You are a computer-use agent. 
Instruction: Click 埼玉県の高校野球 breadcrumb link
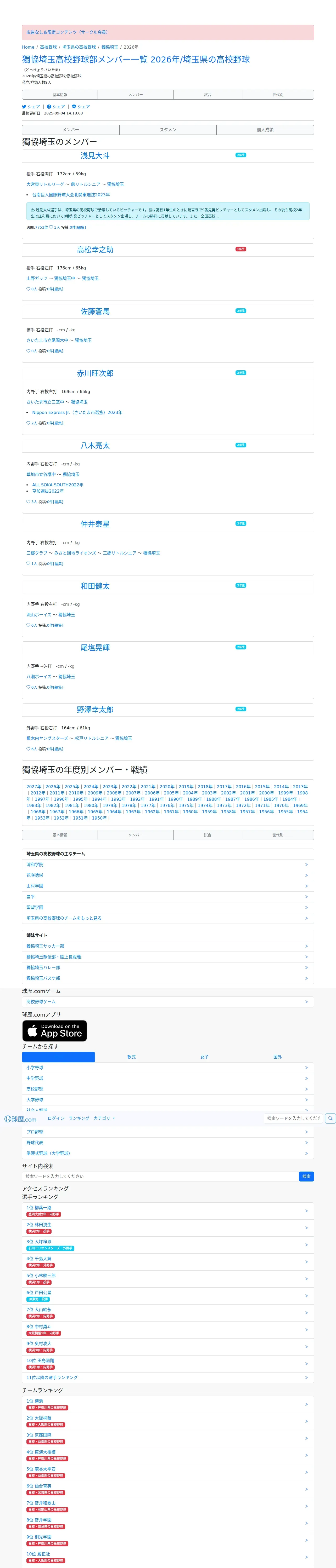click(x=79, y=47)
